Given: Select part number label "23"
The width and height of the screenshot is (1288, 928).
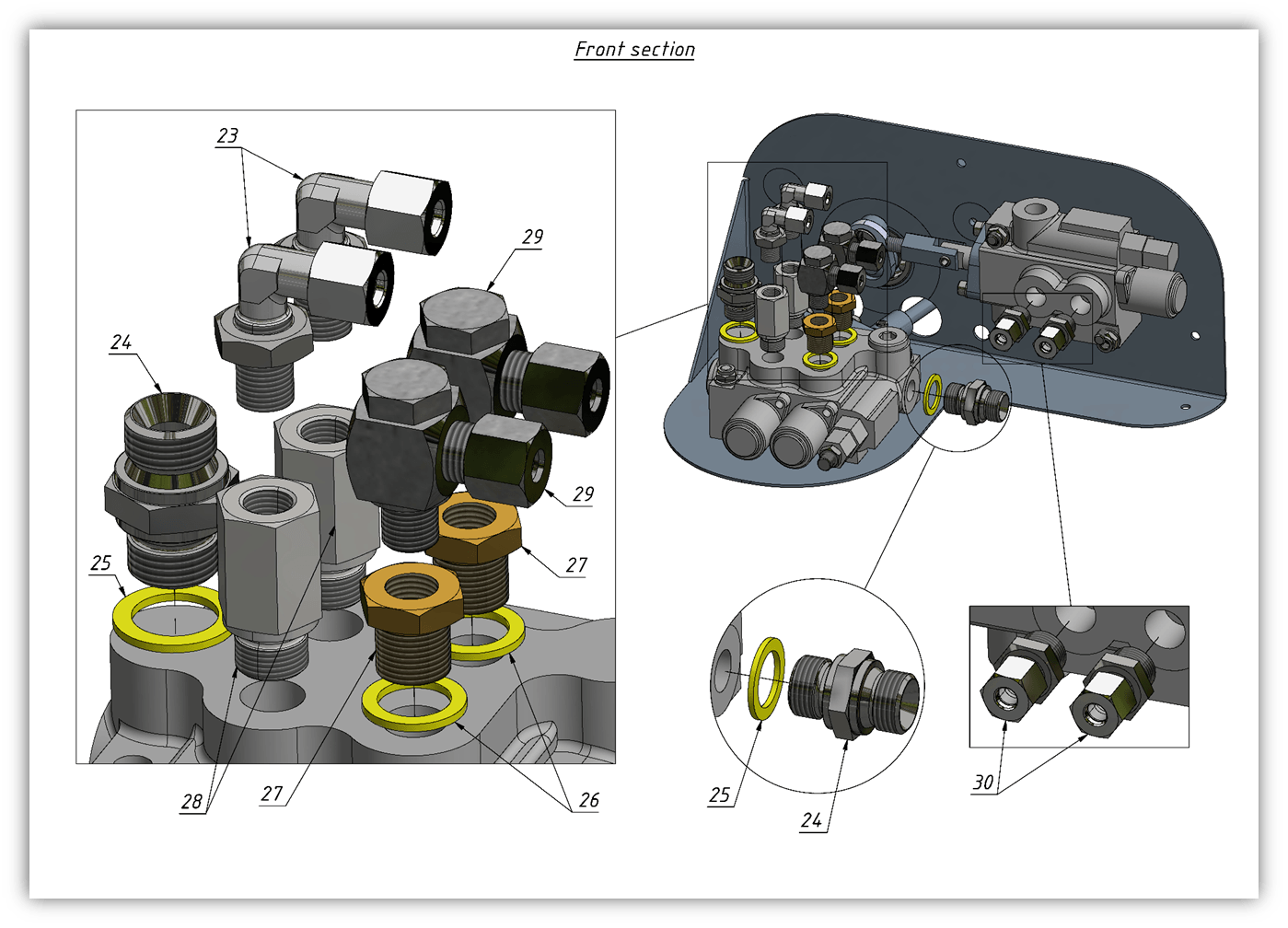Looking at the screenshot, I should [x=227, y=136].
